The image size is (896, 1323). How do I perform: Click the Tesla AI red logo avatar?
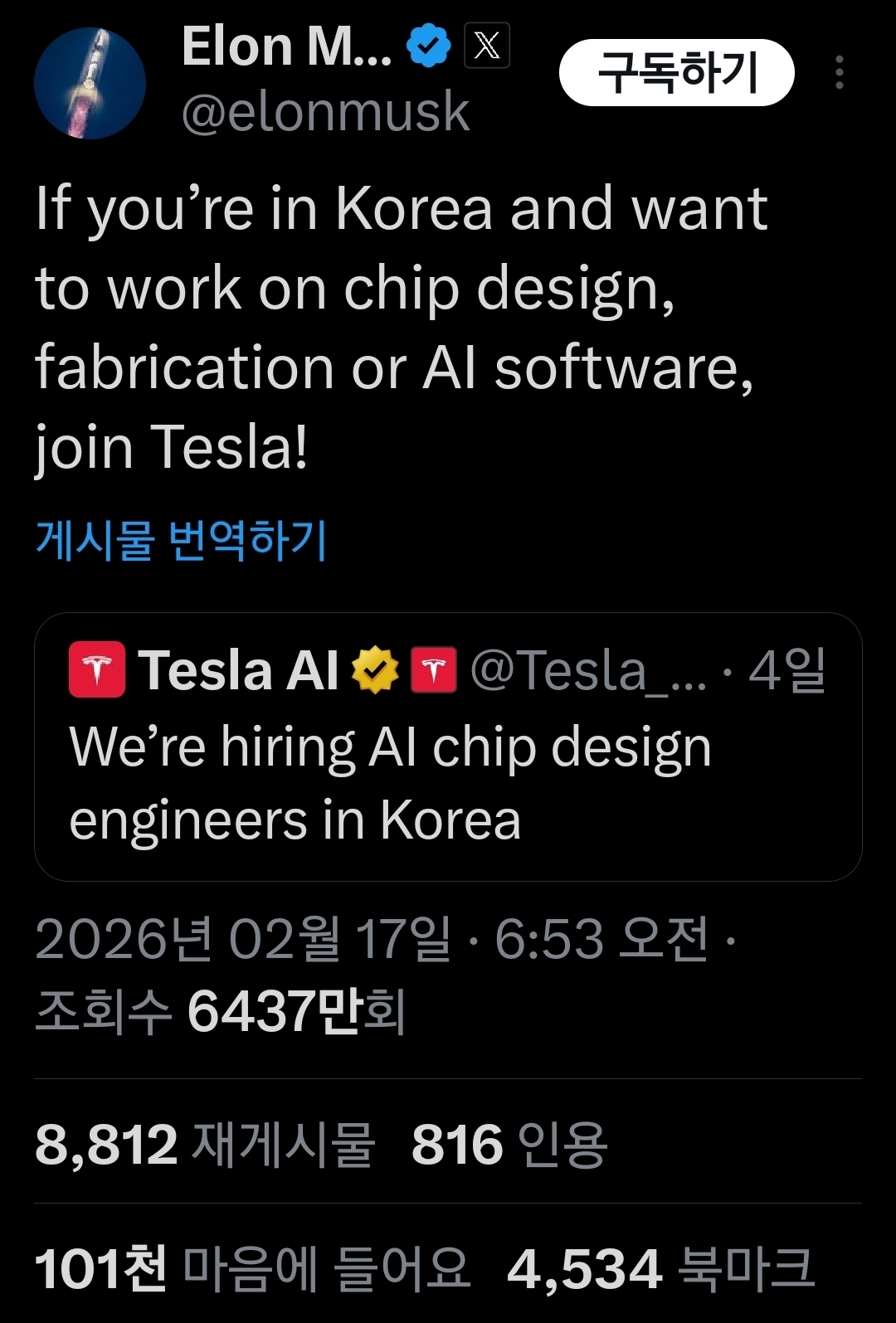click(x=97, y=669)
